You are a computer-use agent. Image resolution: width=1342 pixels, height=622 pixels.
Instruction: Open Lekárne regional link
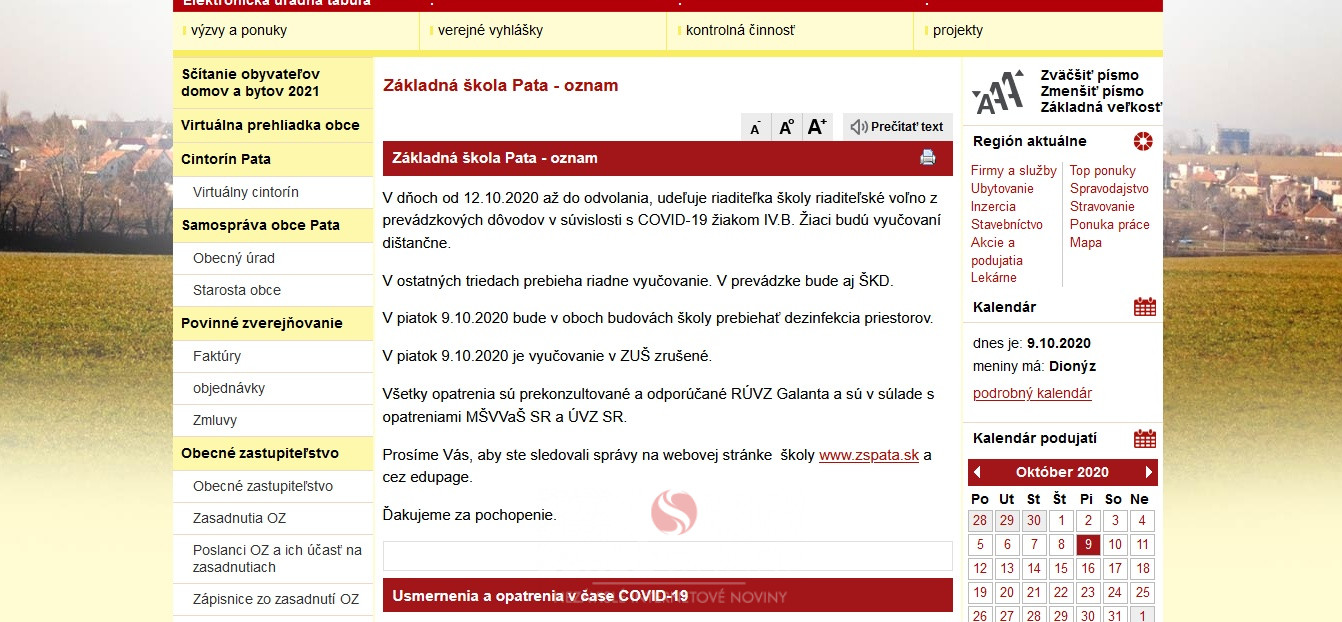[994, 278]
